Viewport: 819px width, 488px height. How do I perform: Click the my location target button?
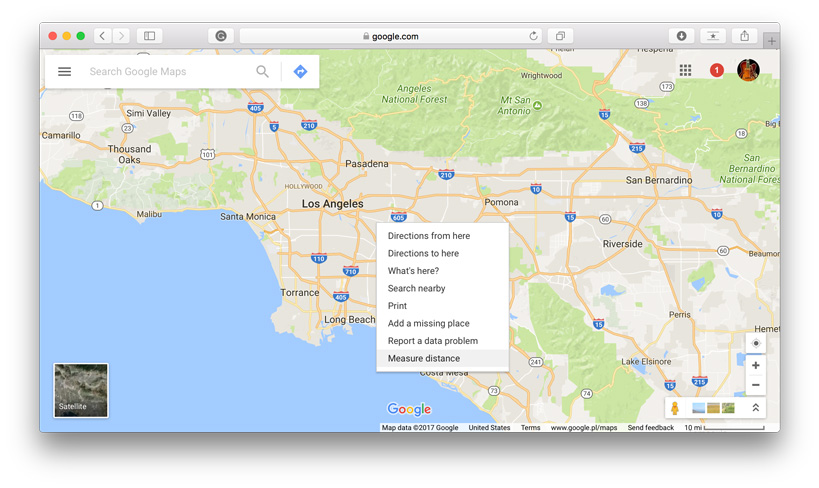click(756, 343)
